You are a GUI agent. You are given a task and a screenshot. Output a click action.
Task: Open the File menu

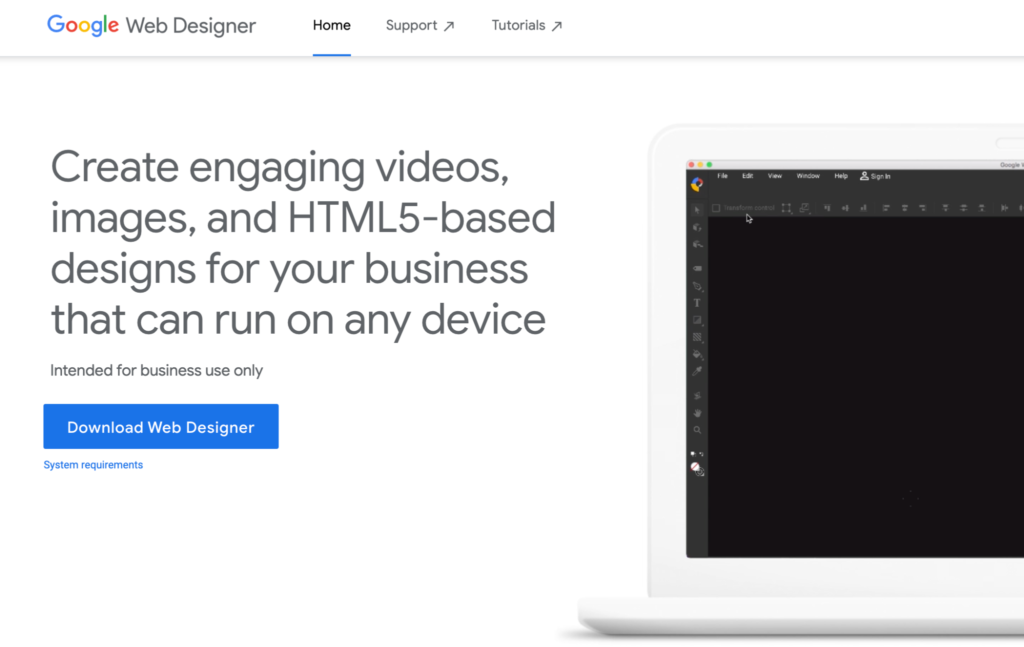pyautogui.click(x=722, y=176)
